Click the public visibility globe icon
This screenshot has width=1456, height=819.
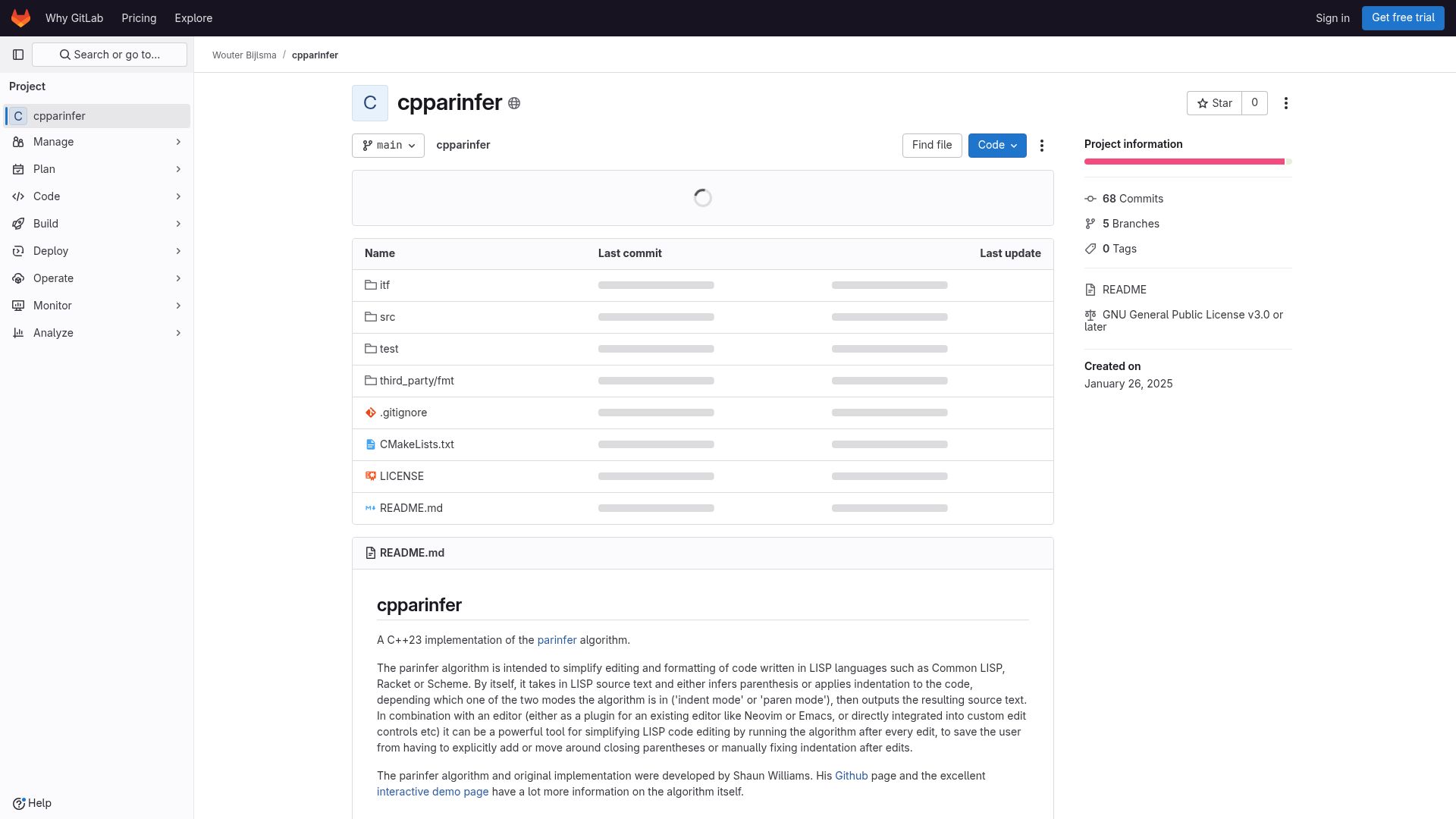pyautogui.click(x=514, y=103)
